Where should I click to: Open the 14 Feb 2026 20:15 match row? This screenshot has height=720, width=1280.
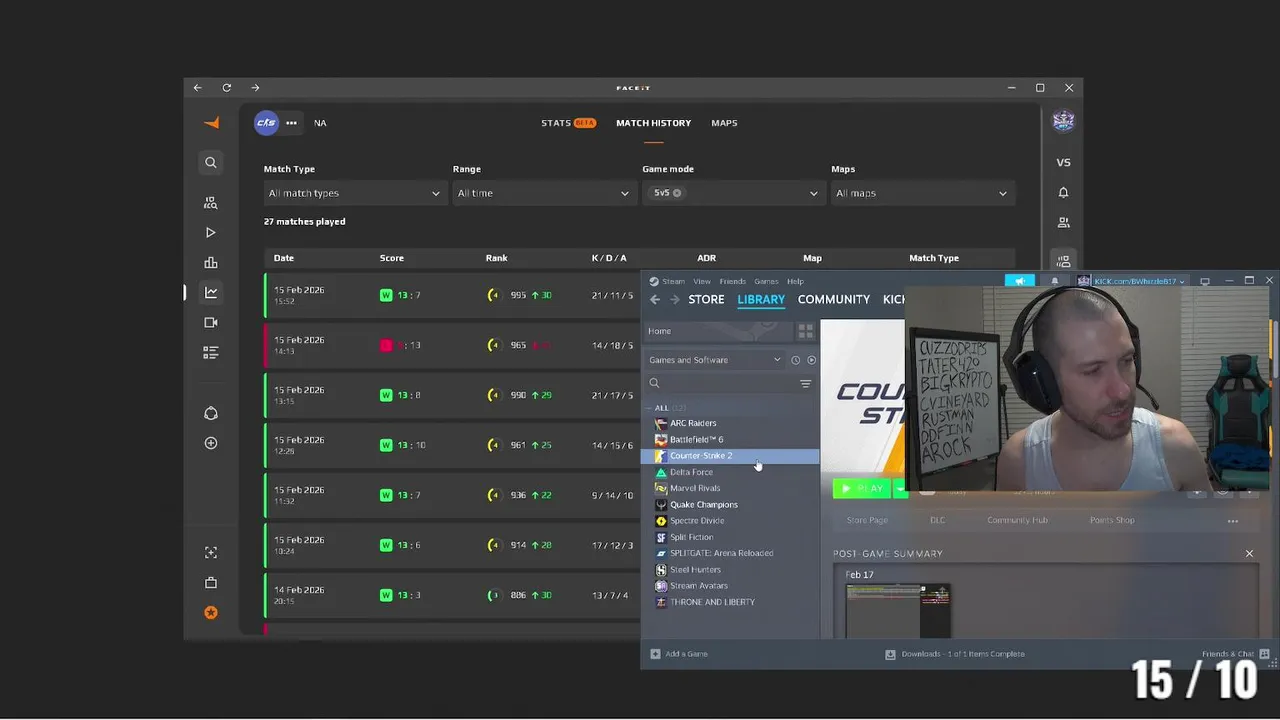point(452,595)
